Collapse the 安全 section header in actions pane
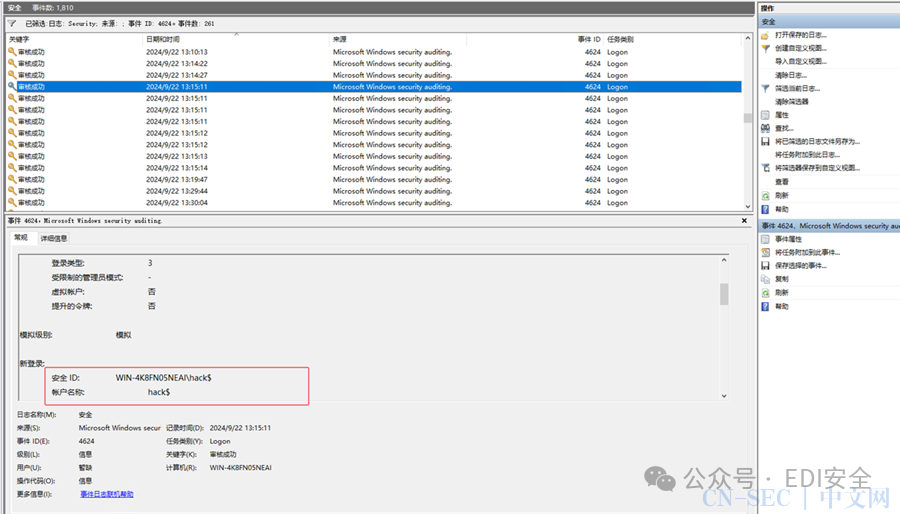The image size is (900, 514). [x=829, y=22]
